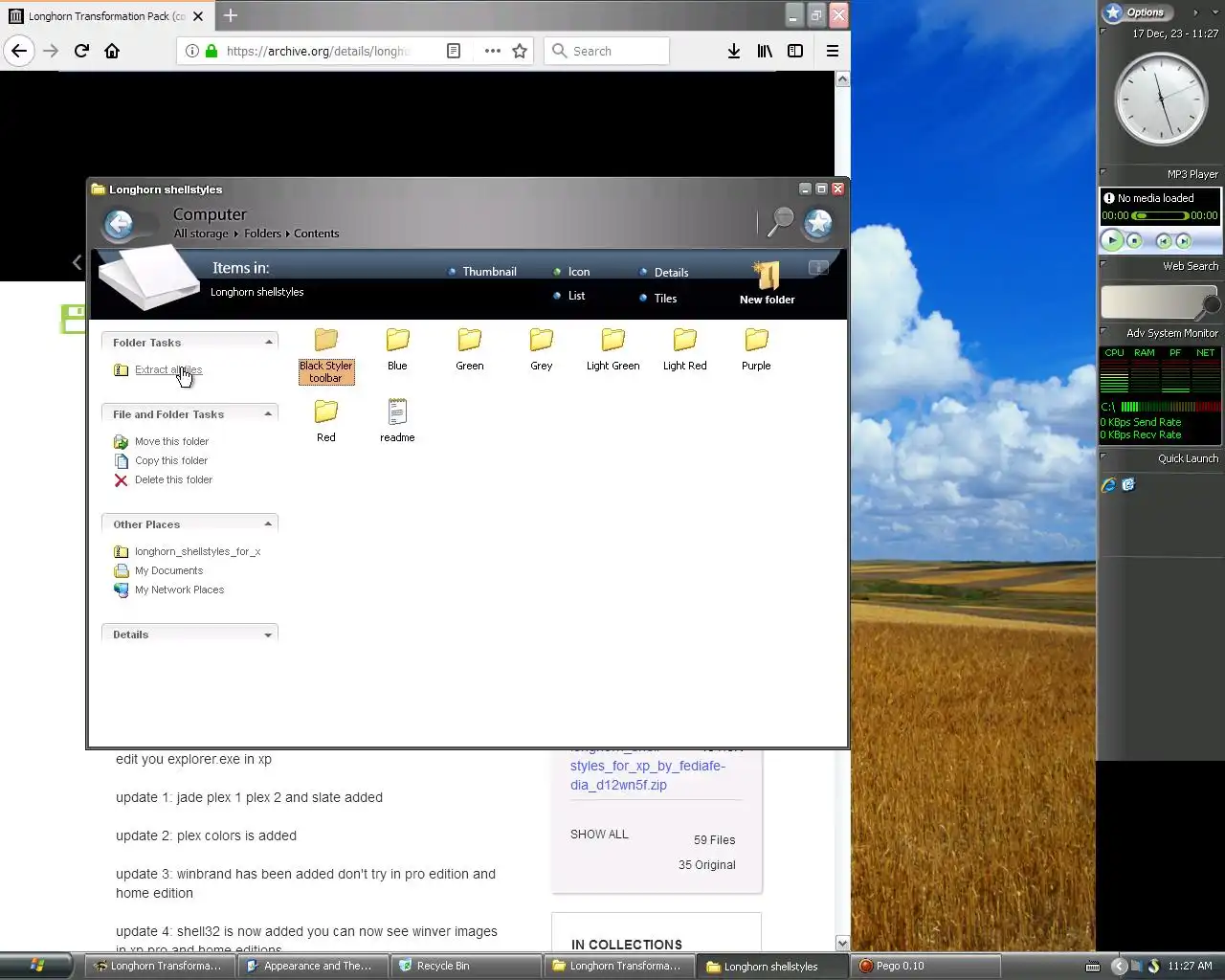The image size is (1225, 980).
Task: Toggle the MP3 Player tile header
Action: click(x=1159, y=174)
